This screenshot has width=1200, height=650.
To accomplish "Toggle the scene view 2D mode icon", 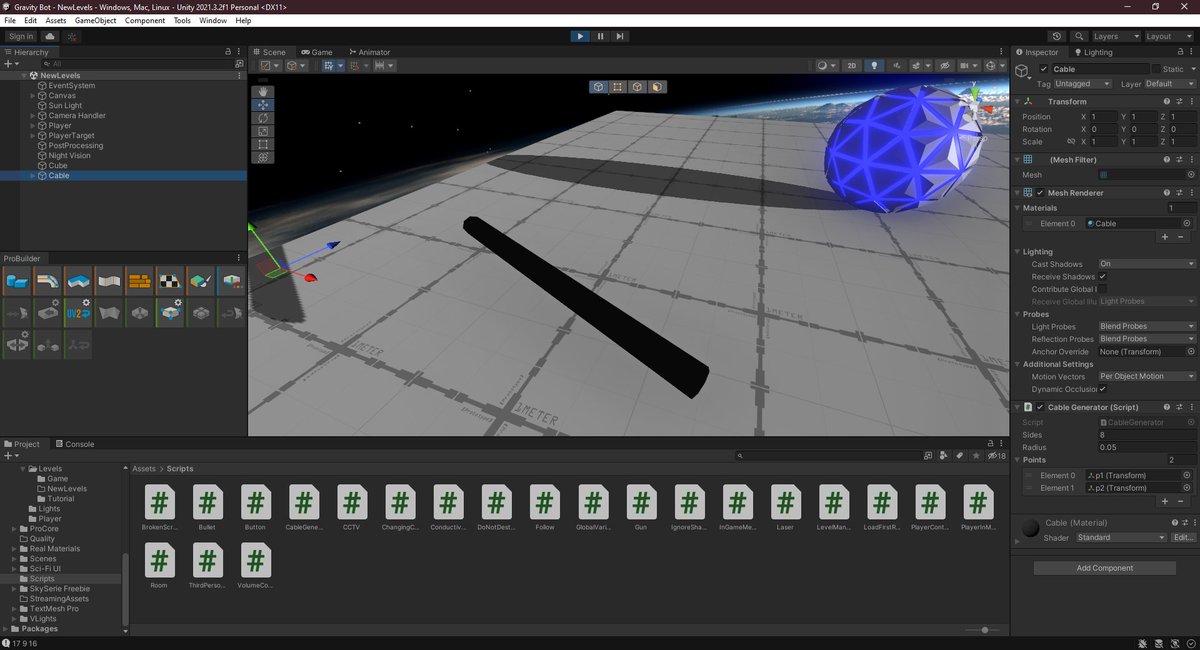I will (x=852, y=65).
